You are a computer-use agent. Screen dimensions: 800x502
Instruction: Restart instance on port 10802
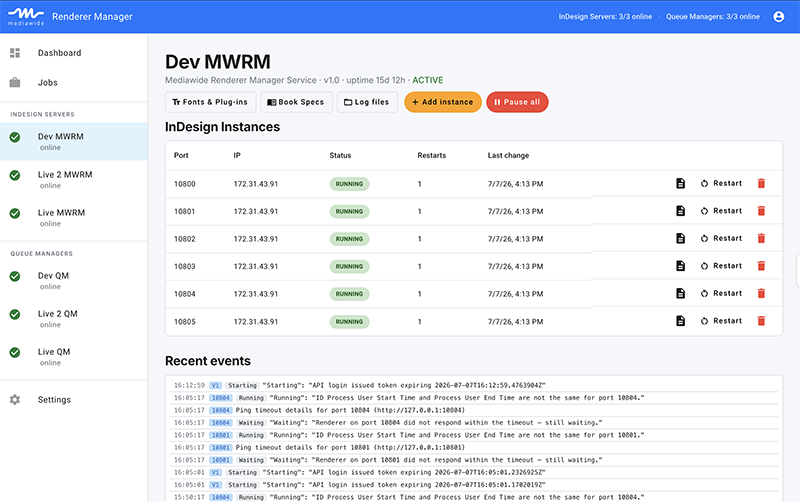721,238
